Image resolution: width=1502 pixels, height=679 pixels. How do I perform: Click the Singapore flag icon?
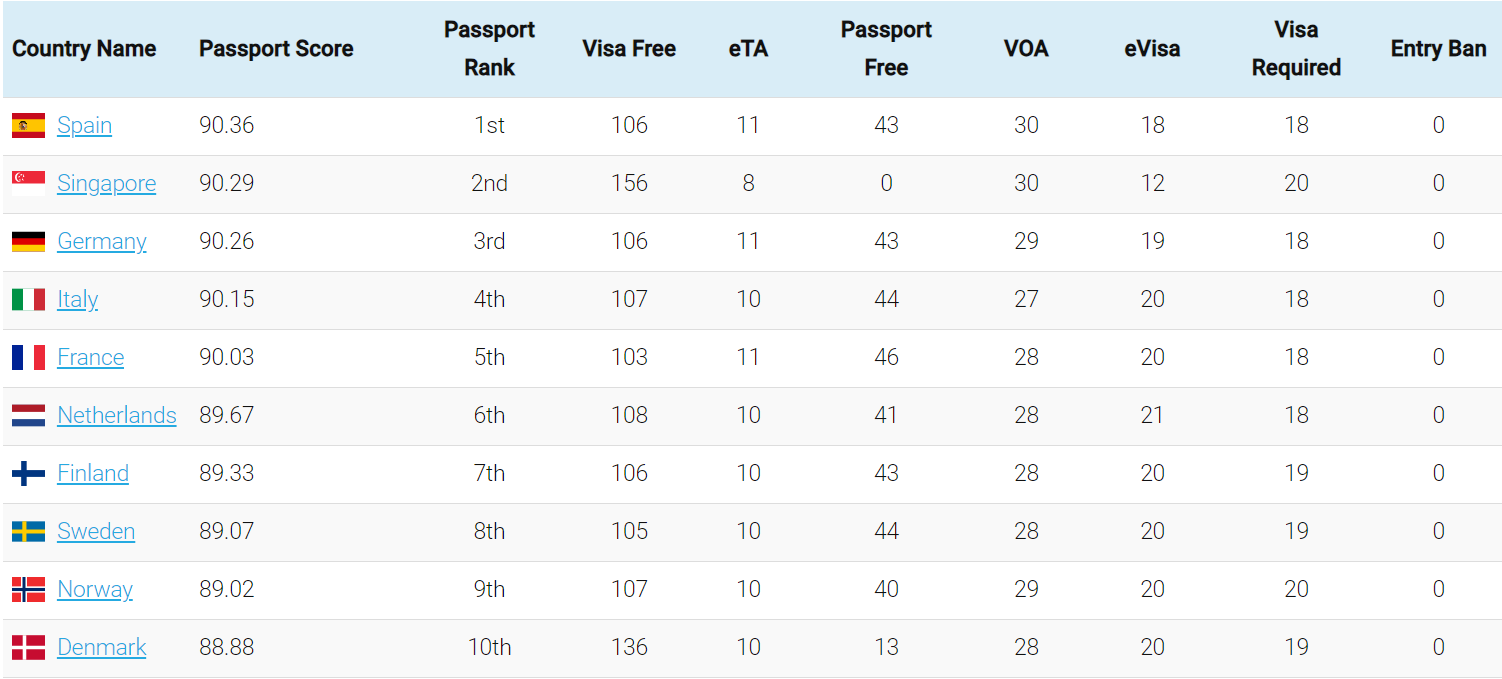pos(28,183)
